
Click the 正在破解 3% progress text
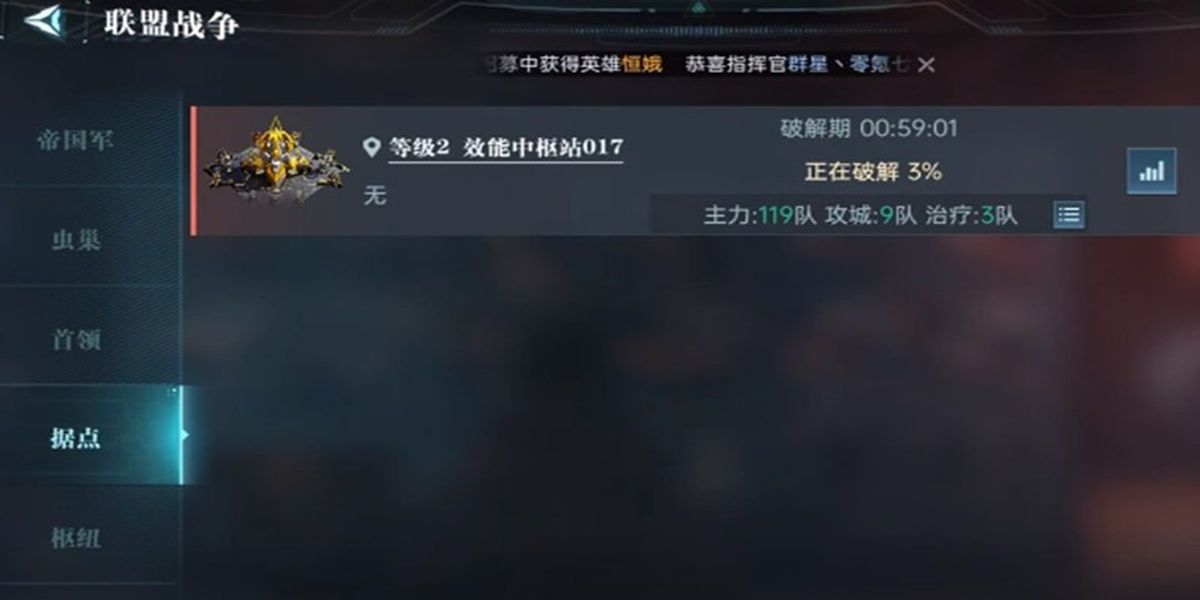(x=873, y=172)
